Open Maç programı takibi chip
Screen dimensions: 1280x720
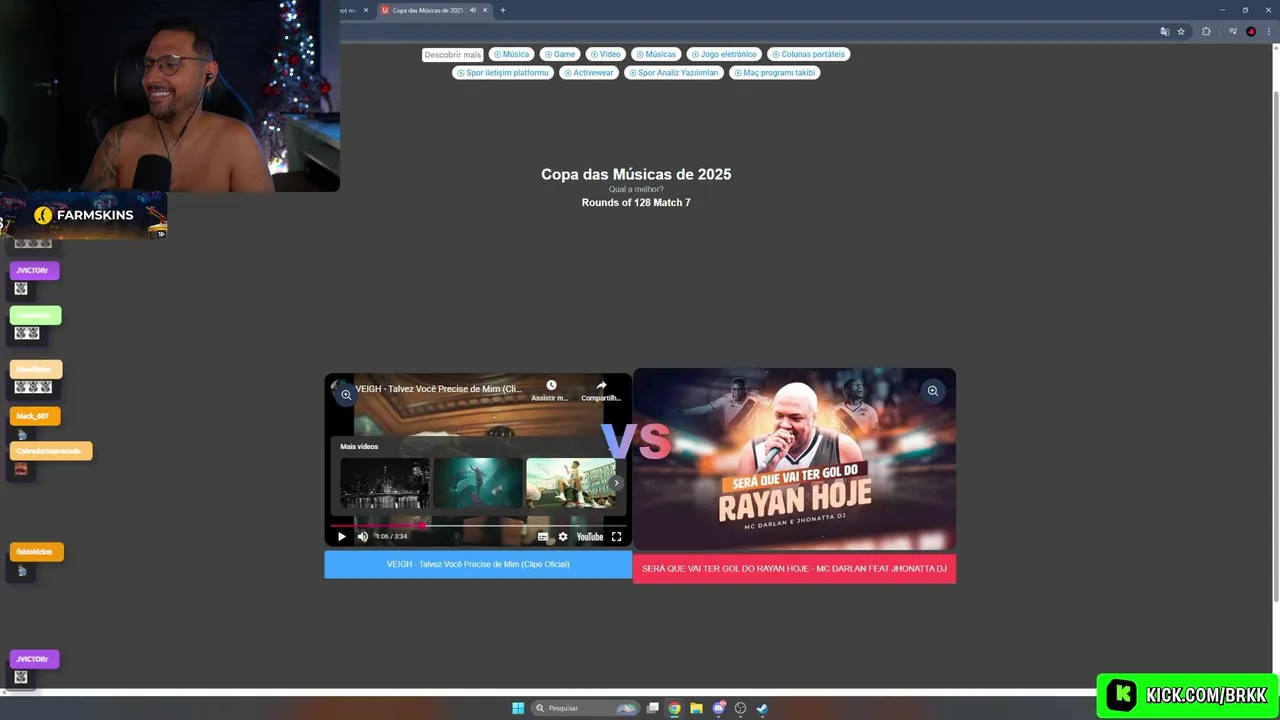pos(774,73)
